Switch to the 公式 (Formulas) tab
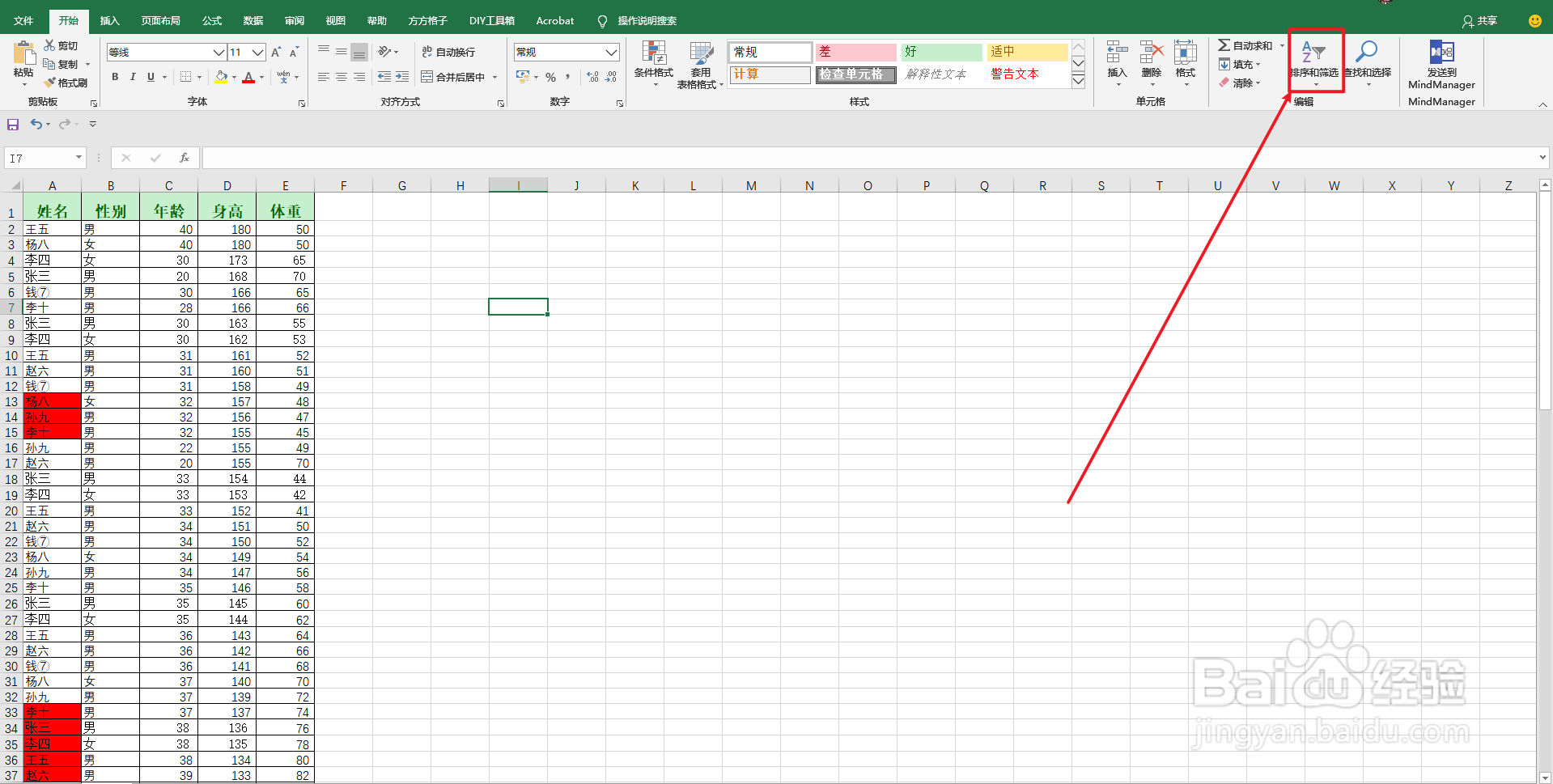 pyautogui.click(x=212, y=21)
